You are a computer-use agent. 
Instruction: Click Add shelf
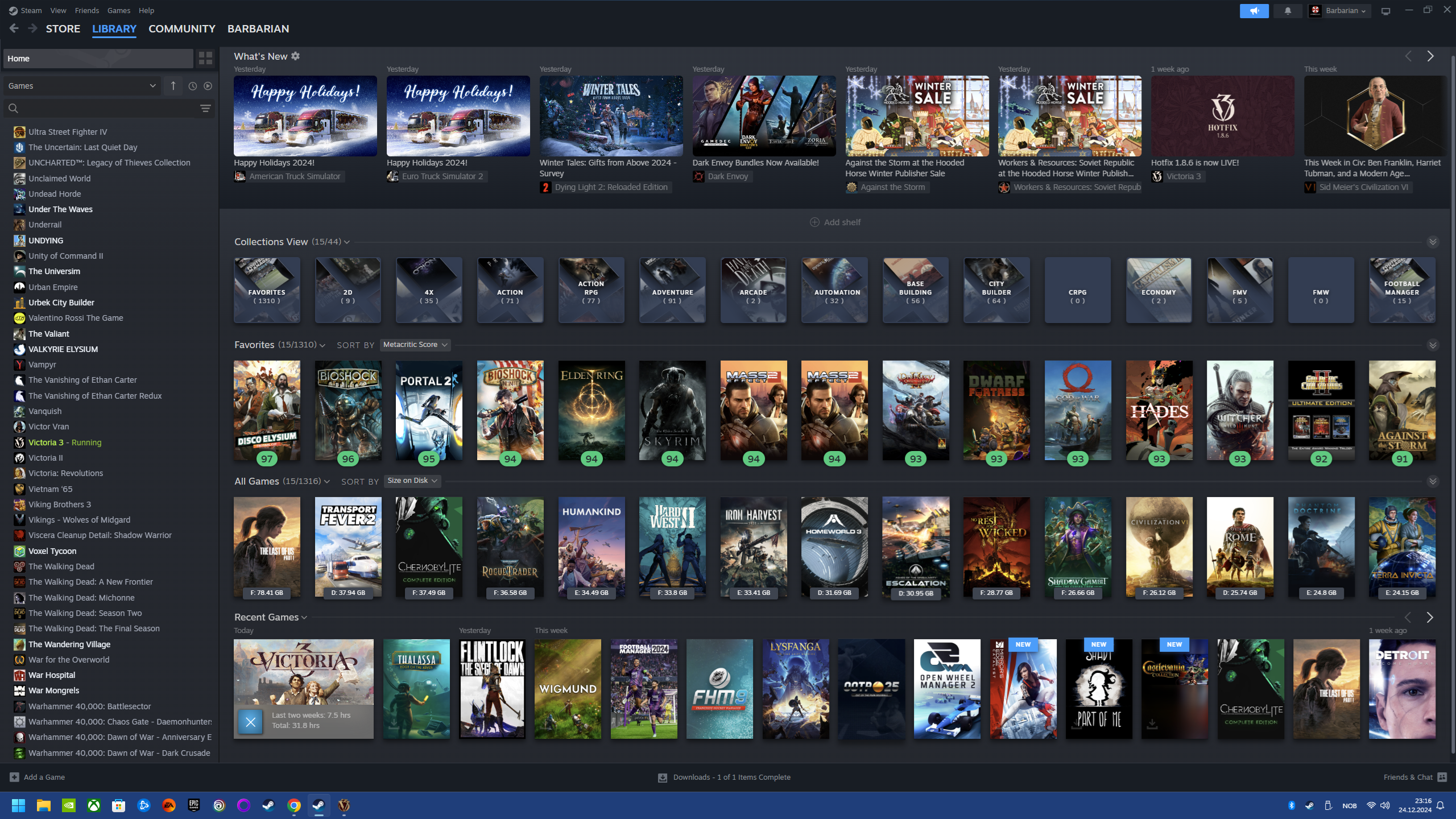835,222
